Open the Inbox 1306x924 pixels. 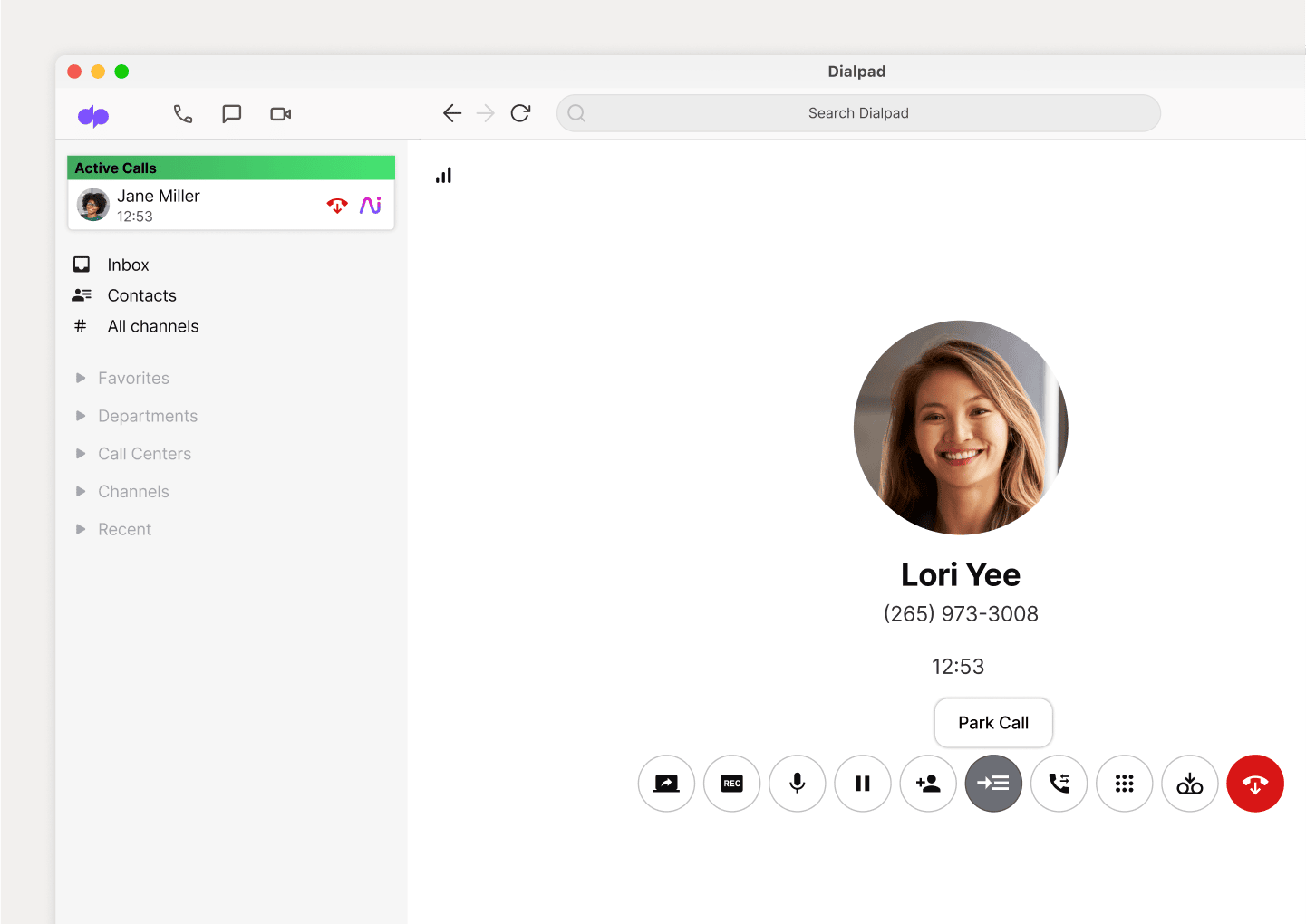coord(128,265)
